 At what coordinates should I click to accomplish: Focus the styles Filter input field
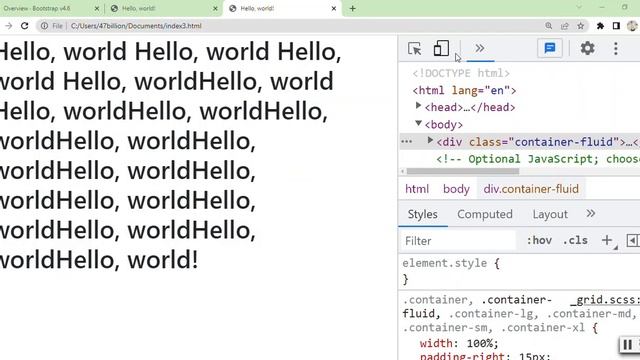pos(459,241)
